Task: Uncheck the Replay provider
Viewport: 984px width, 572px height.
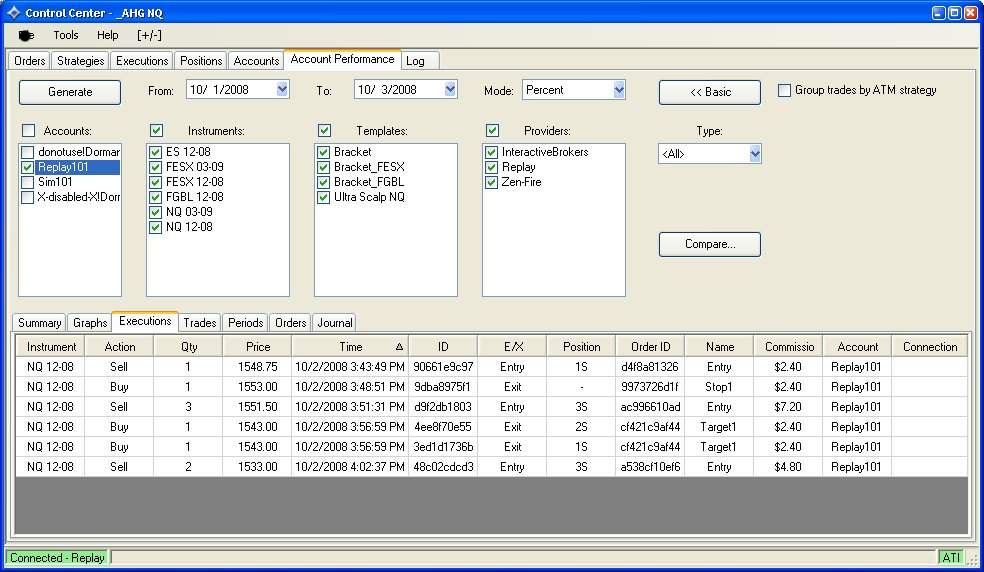Action: pyautogui.click(x=491, y=167)
